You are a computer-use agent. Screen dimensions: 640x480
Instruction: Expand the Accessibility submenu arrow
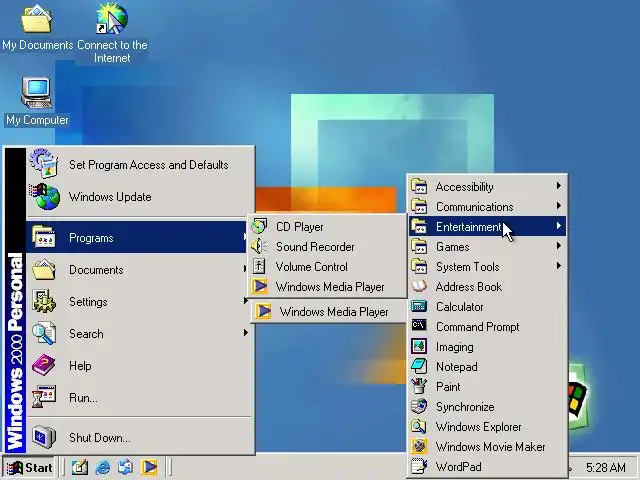click(559, 186)
